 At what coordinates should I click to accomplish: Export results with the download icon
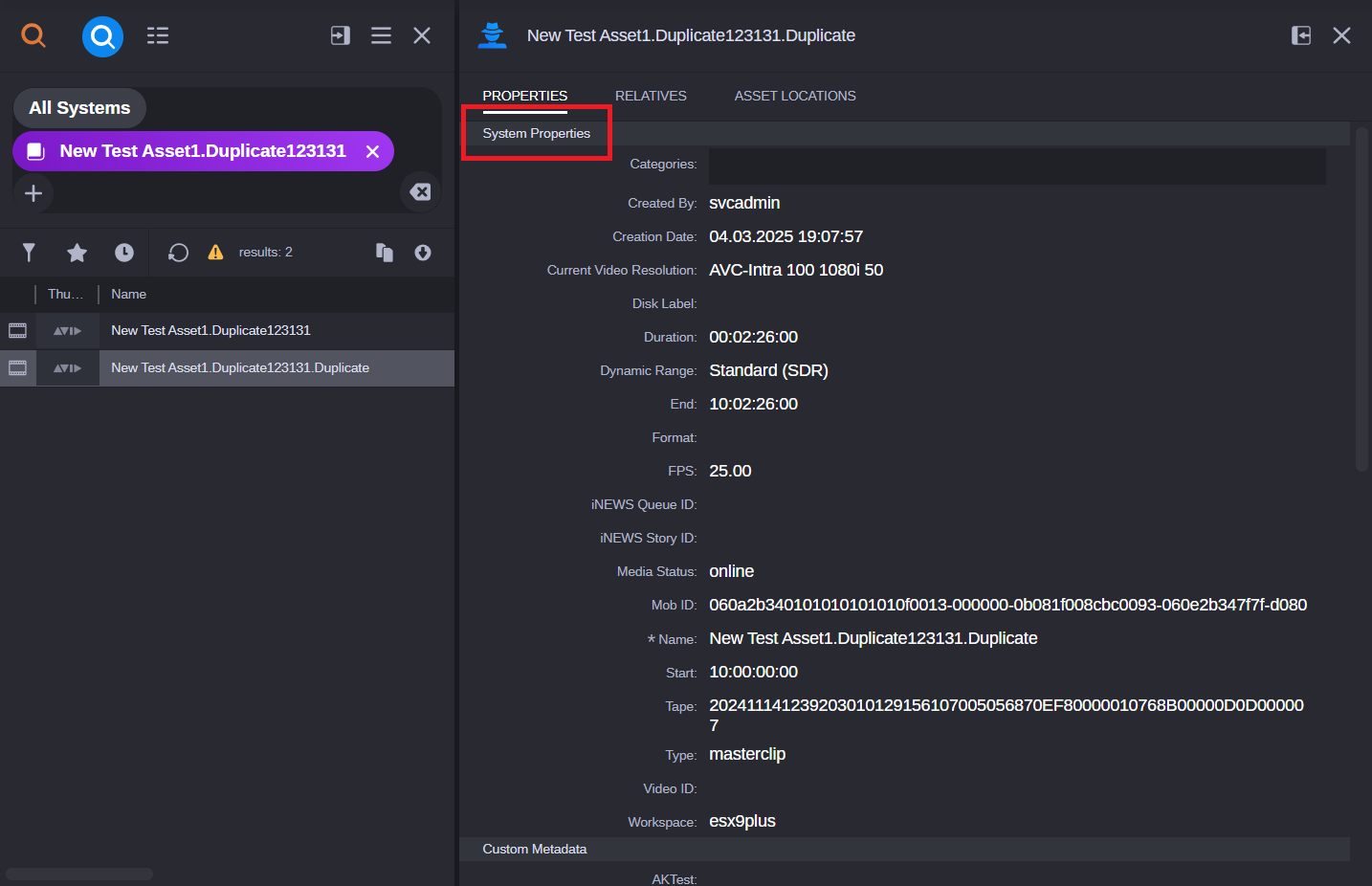tap(422, 252)
